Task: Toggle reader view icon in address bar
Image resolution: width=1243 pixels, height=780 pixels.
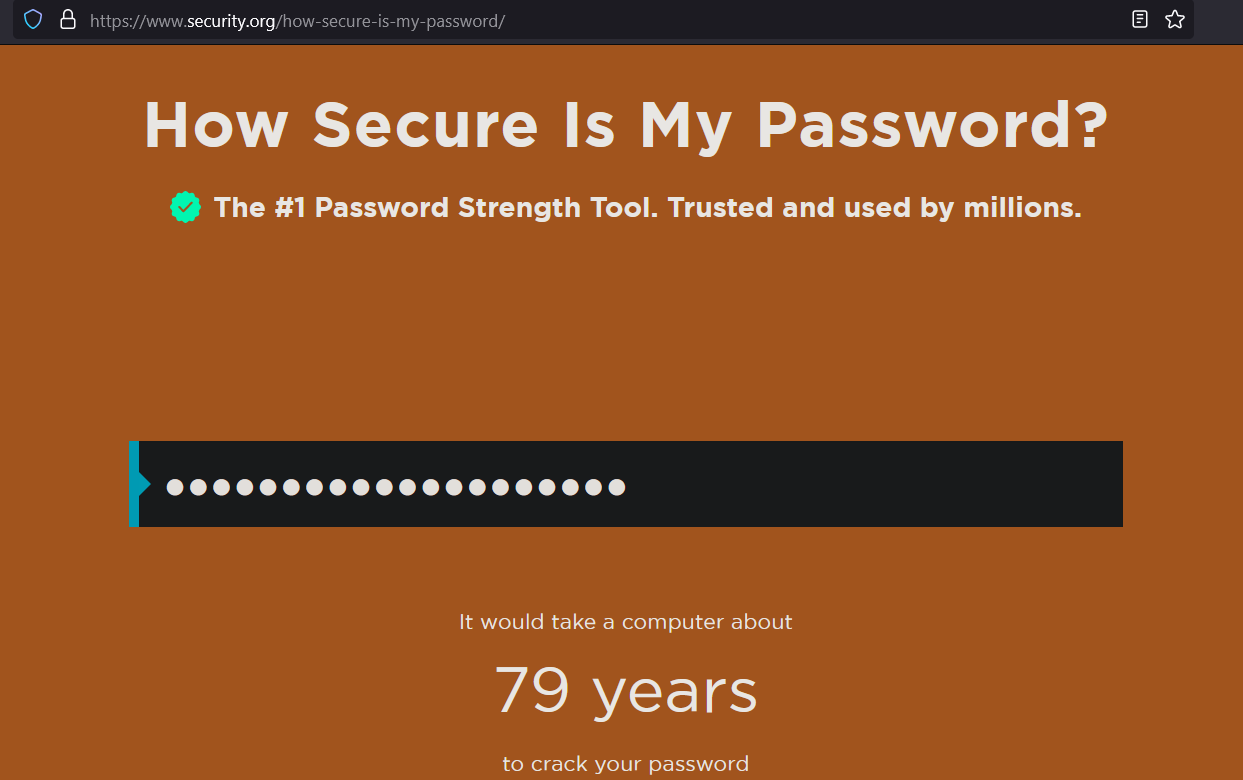Action: (x=1140, y=19)
